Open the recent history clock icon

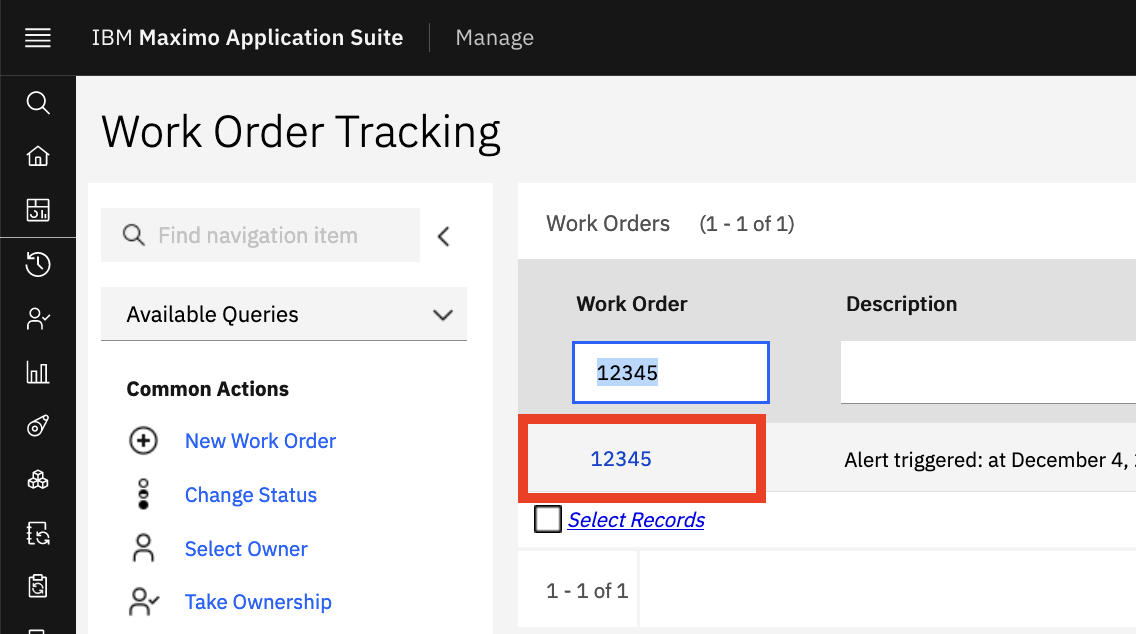point(38,264)
